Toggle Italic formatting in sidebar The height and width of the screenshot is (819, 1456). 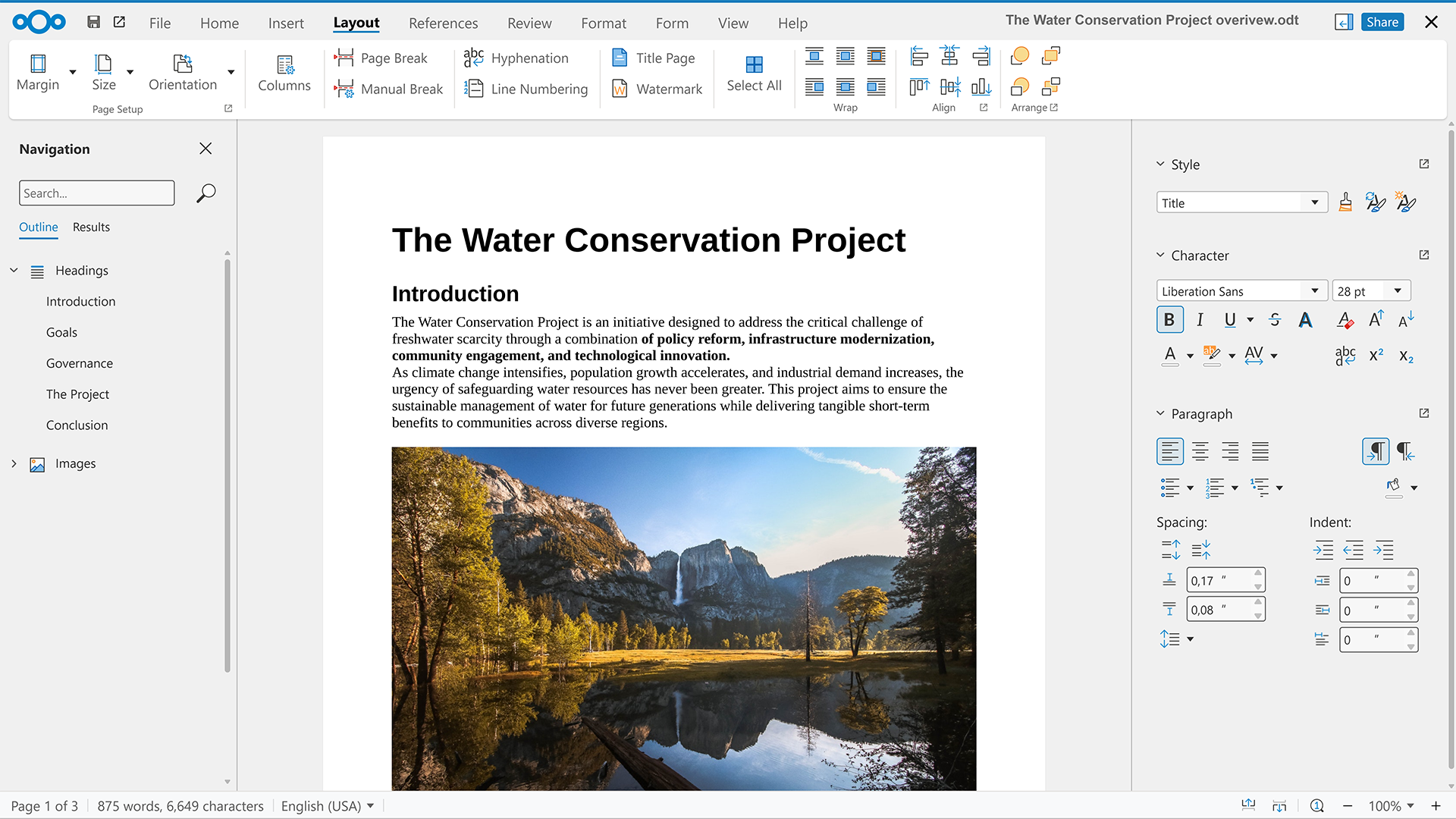coord(1200,320)
